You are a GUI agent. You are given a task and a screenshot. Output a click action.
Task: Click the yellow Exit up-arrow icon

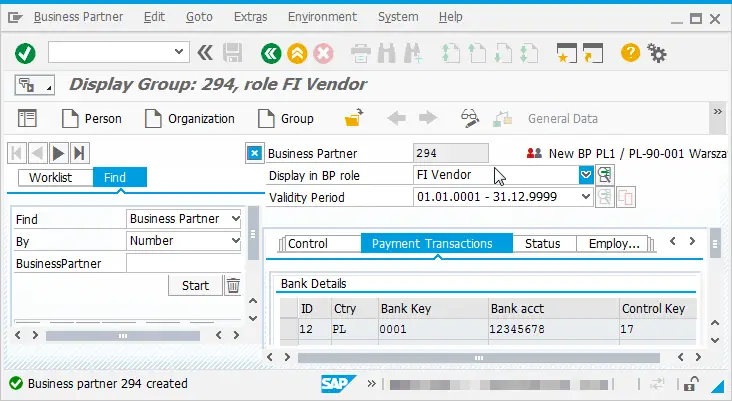tap(297, 53)
